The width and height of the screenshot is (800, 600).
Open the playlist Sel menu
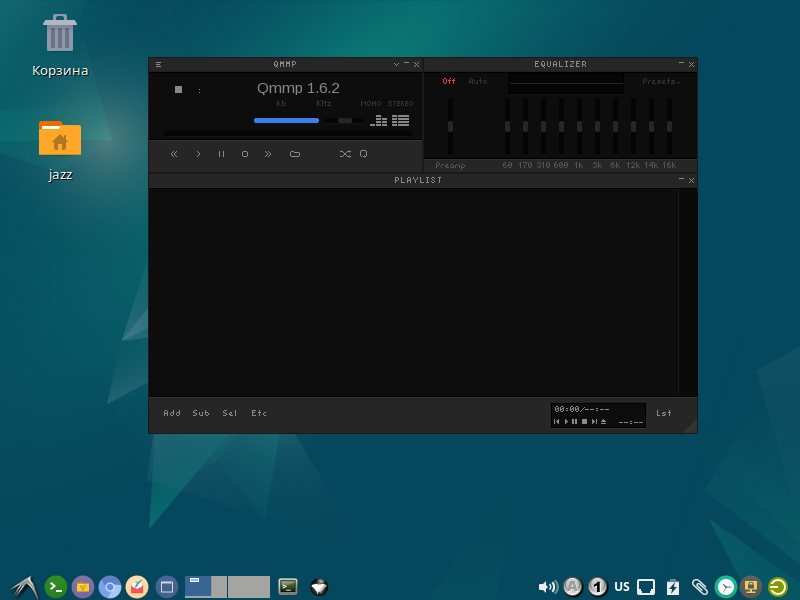pyautogui.click(x=230, y=413)
